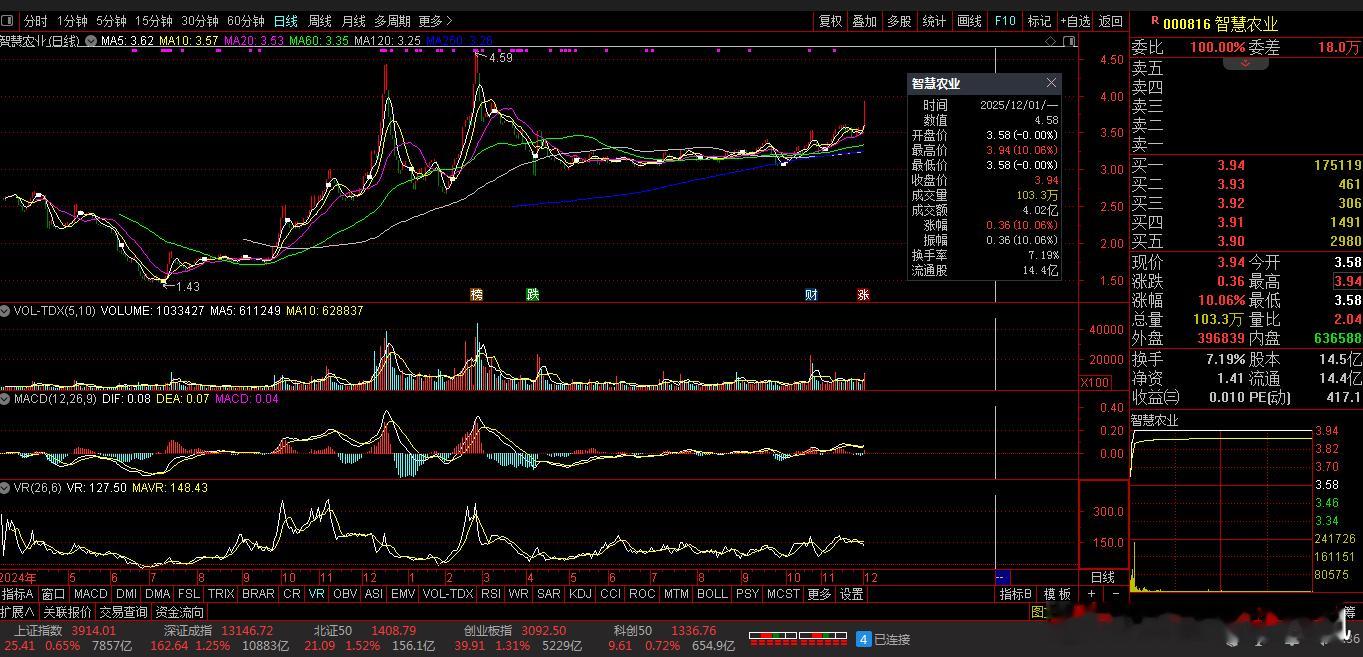The image size is (1363, 657).
Task: Open the 资金流向 tab
Action: 179,612
